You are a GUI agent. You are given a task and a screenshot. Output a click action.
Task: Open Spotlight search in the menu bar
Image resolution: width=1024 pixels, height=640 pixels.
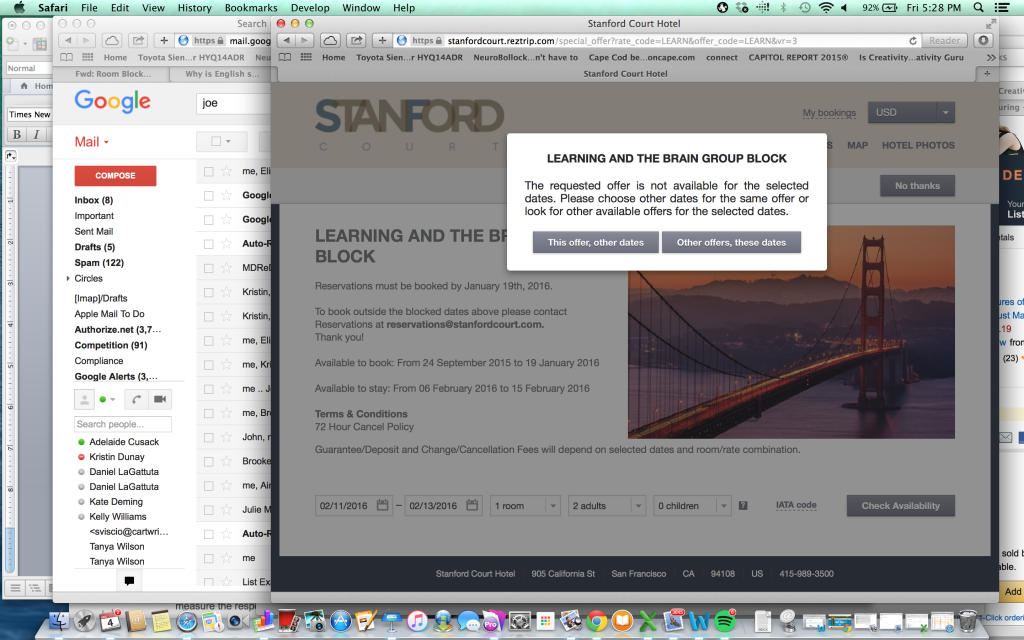978,8
